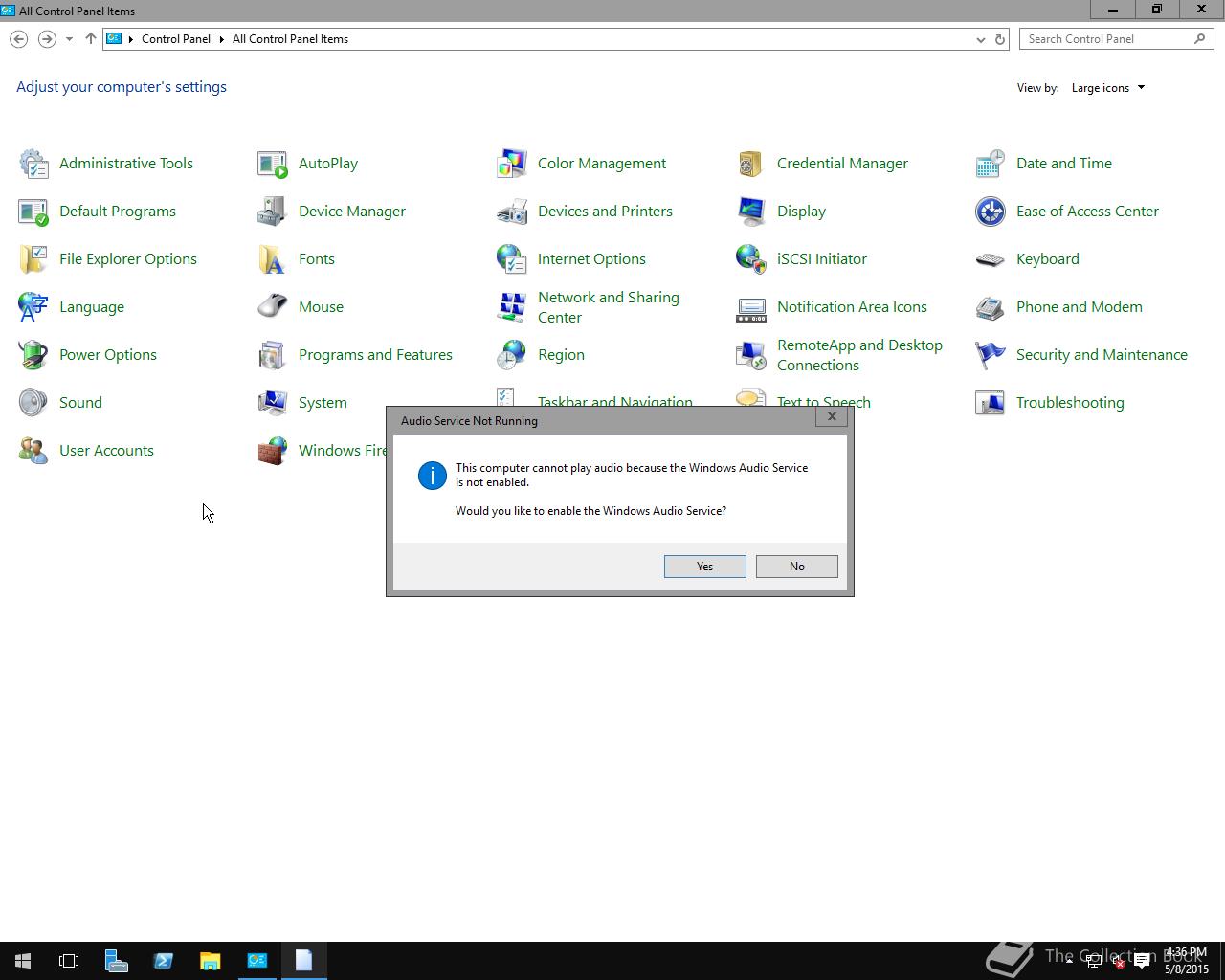Open the View by Large icons dropdown

click(x=1108, y=88)
